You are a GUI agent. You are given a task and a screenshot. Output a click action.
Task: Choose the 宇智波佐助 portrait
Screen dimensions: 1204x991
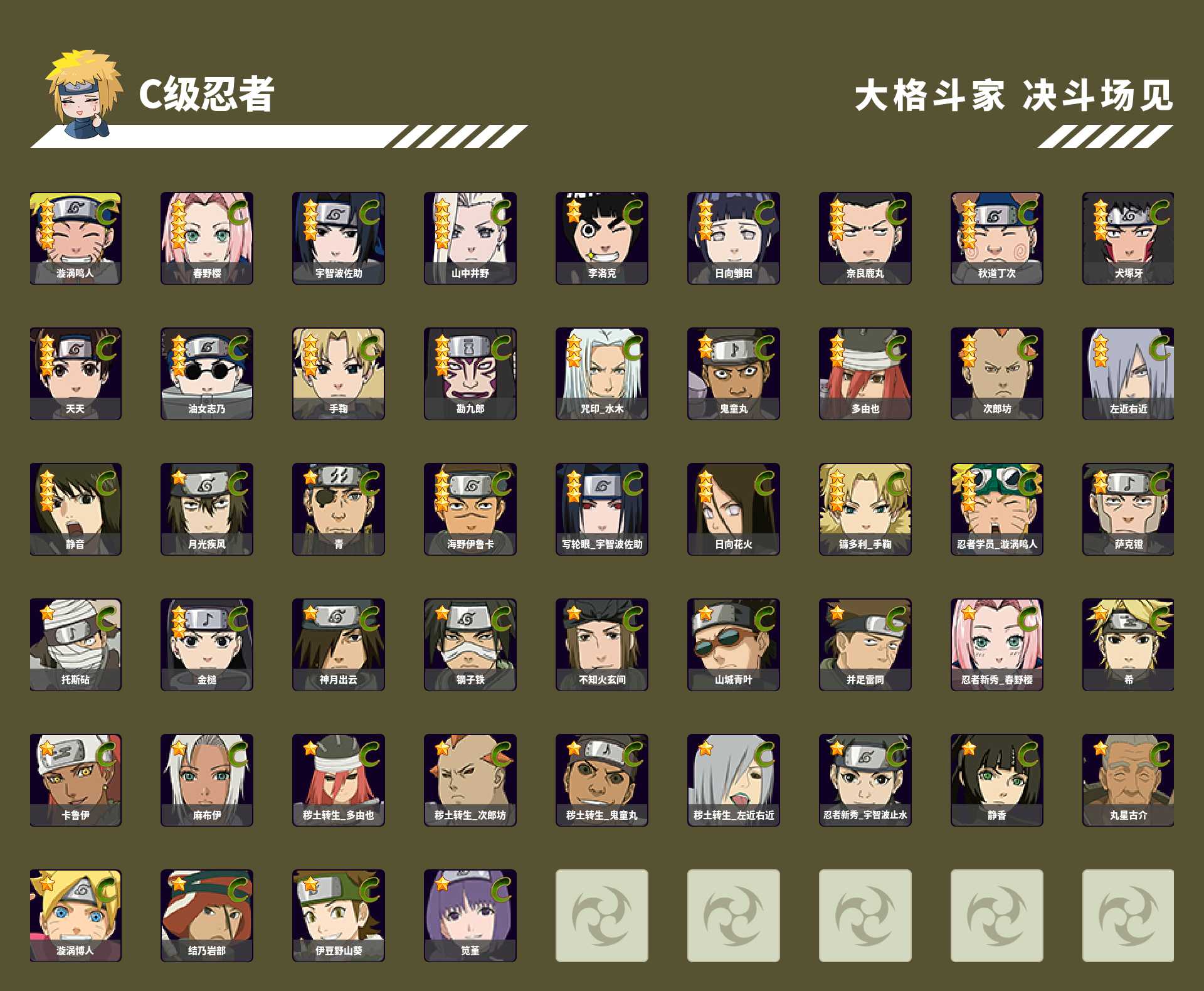click(x=339, y=238)
